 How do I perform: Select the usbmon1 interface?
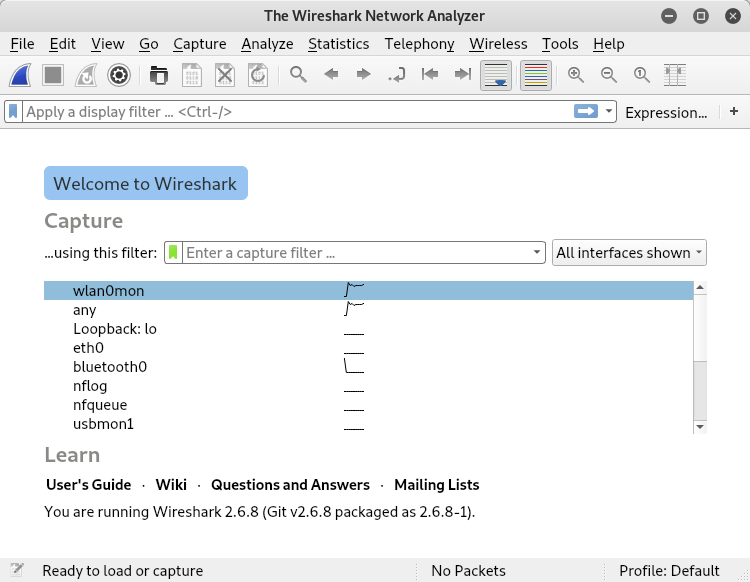click(x=368, y=424)
